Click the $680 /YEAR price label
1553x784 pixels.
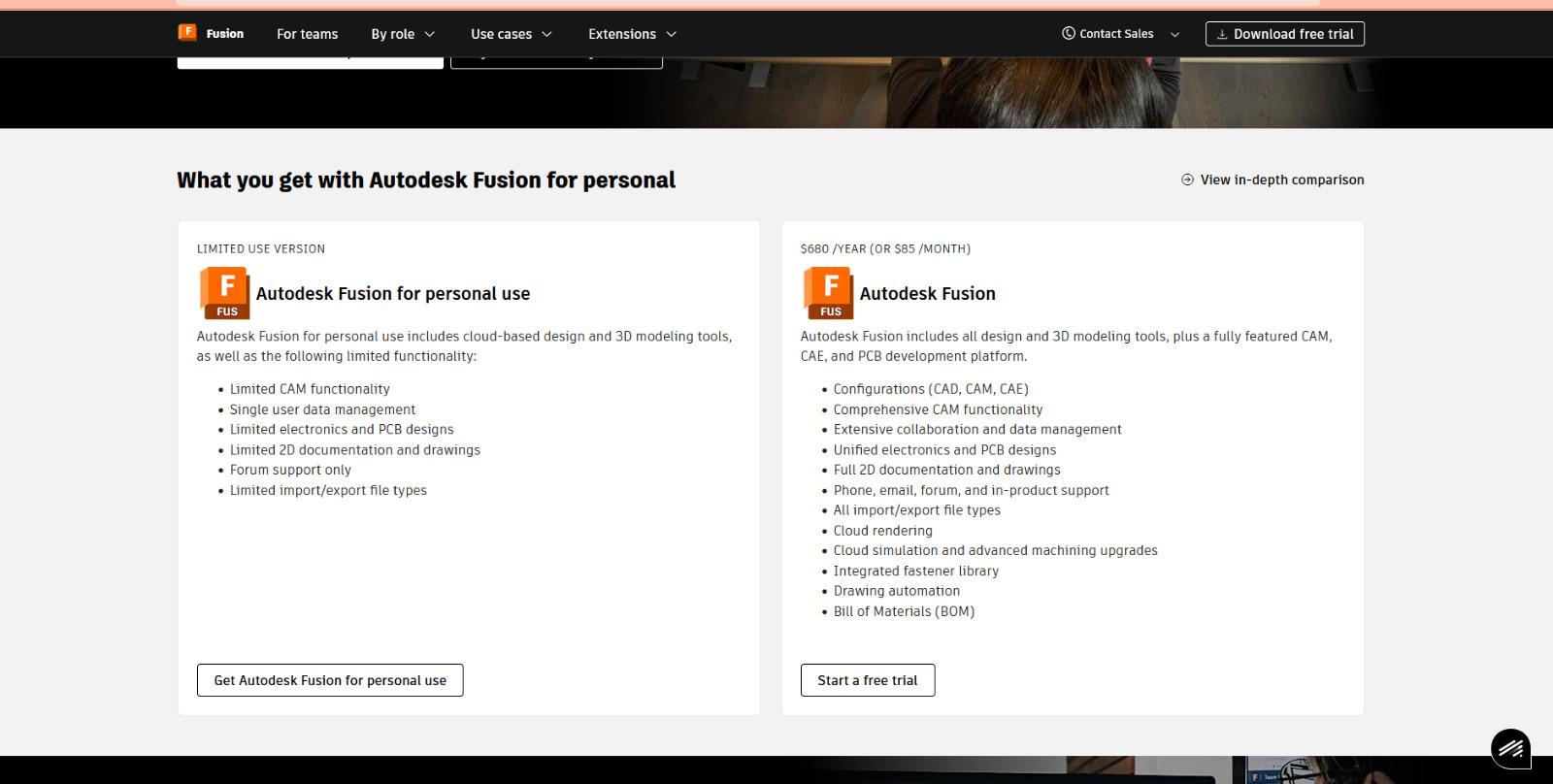[885, 248]
